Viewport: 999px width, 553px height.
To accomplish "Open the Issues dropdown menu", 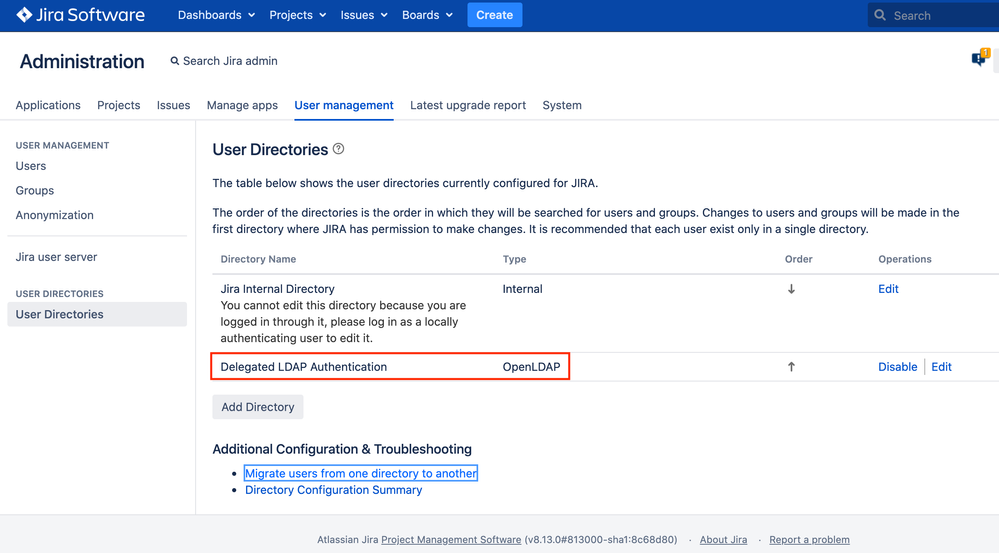I will [x=364, y=15].
